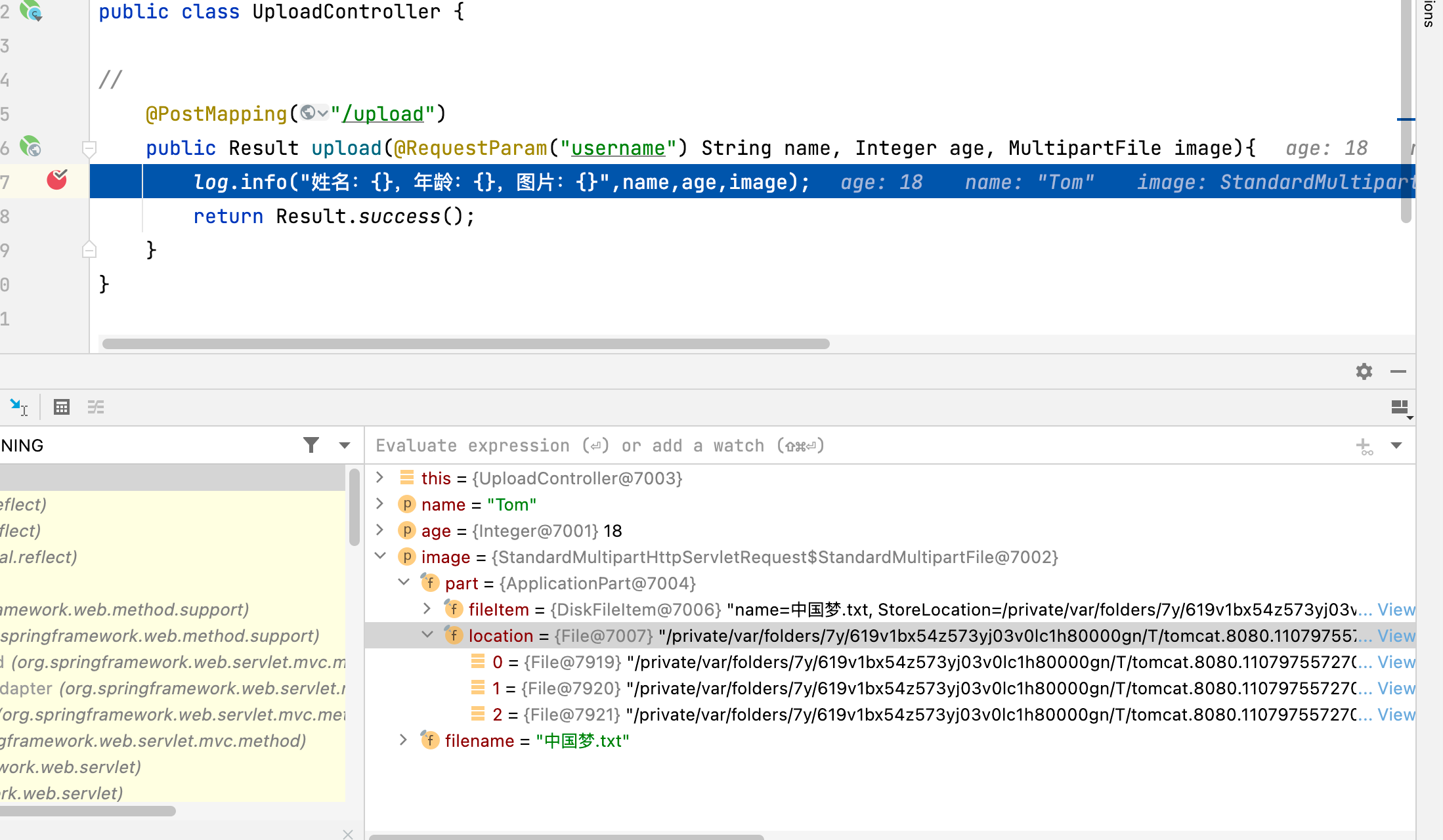This screenshot has height=840, width=1443.
Task: Open the URL globe dropdown in PostMapping
Action: tap(314, 113)
